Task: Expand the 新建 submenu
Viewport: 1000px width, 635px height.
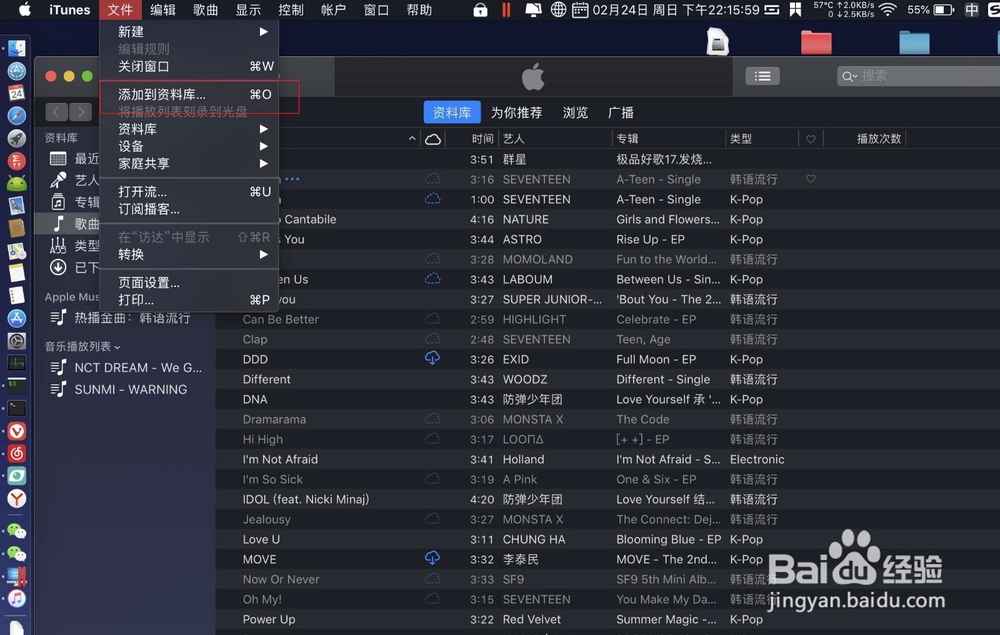Action: [x=189, y=32]
